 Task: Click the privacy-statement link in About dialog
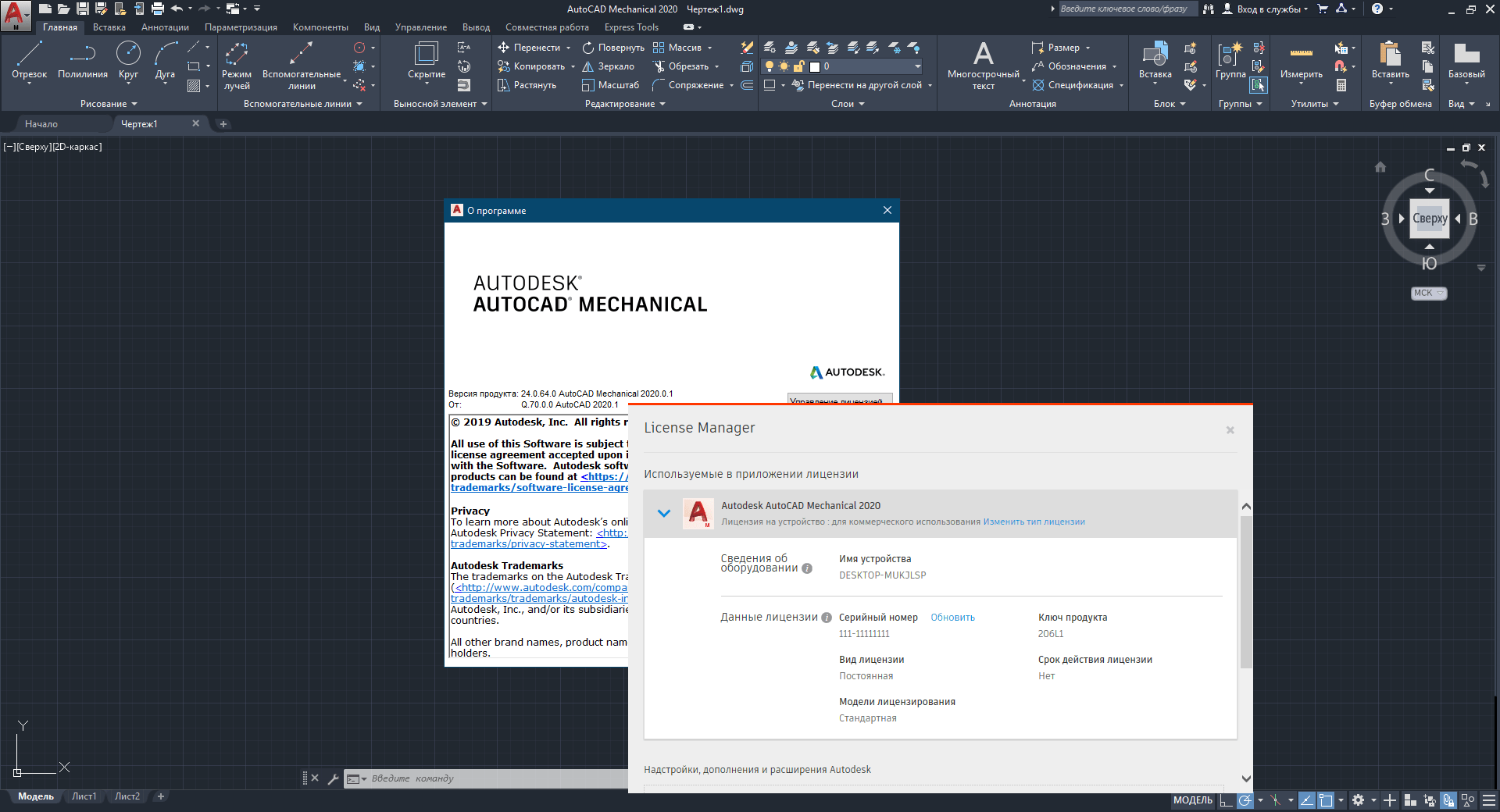pos(529,544)
